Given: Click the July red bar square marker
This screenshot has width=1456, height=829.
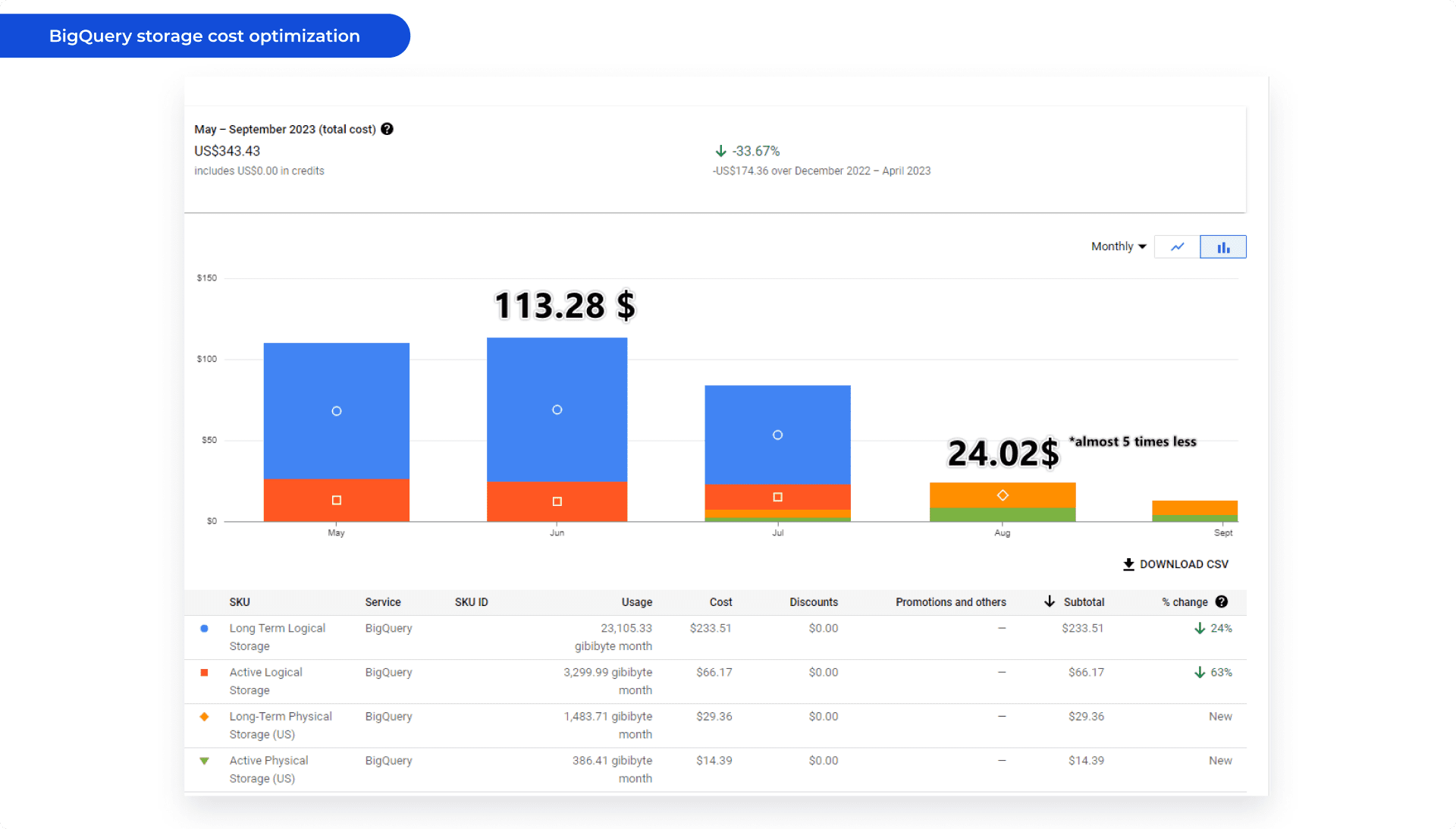Looking at the screenshot, I should pos(777,497).
